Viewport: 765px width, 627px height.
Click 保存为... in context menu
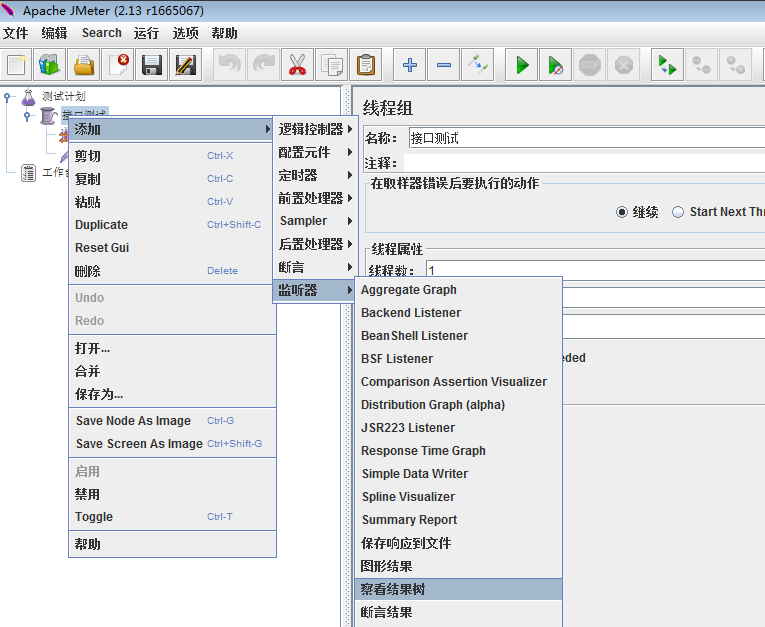[172, 394]
